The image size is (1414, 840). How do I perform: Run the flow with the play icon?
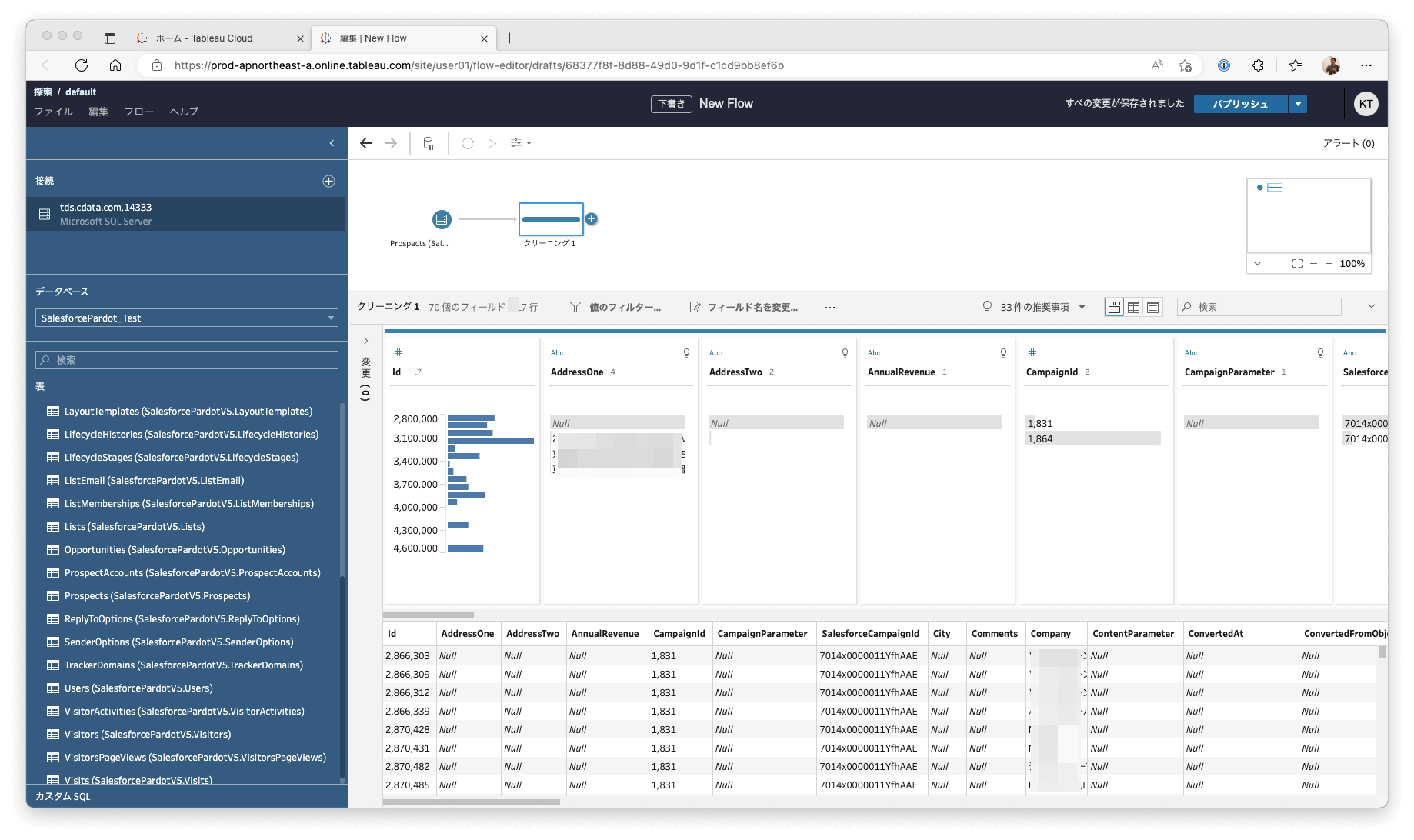tap(492, 143)
